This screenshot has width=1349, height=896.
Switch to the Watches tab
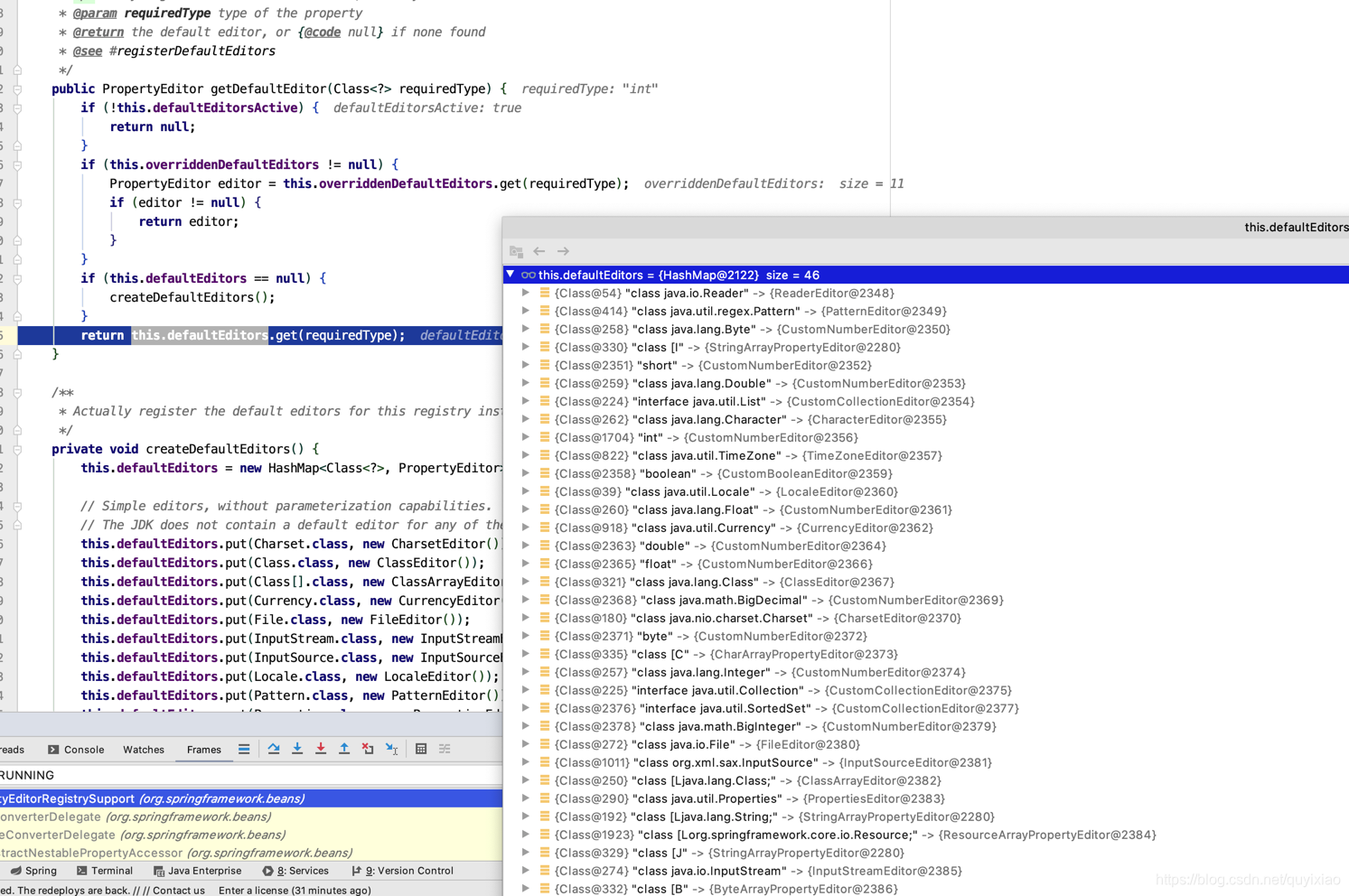point(144,750)
